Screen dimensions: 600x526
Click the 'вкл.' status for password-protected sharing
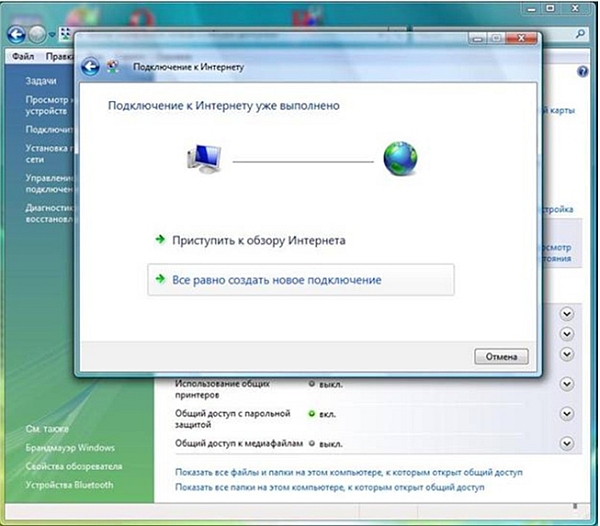[x=324, y=413]
